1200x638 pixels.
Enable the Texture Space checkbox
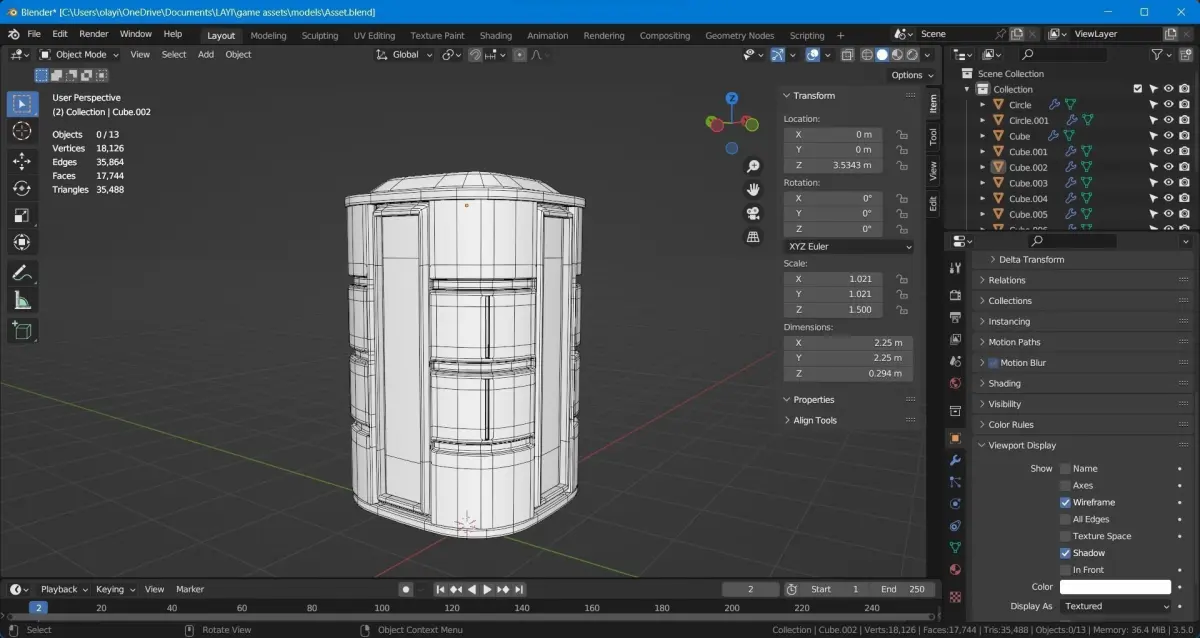click(x=1065, y=536)
